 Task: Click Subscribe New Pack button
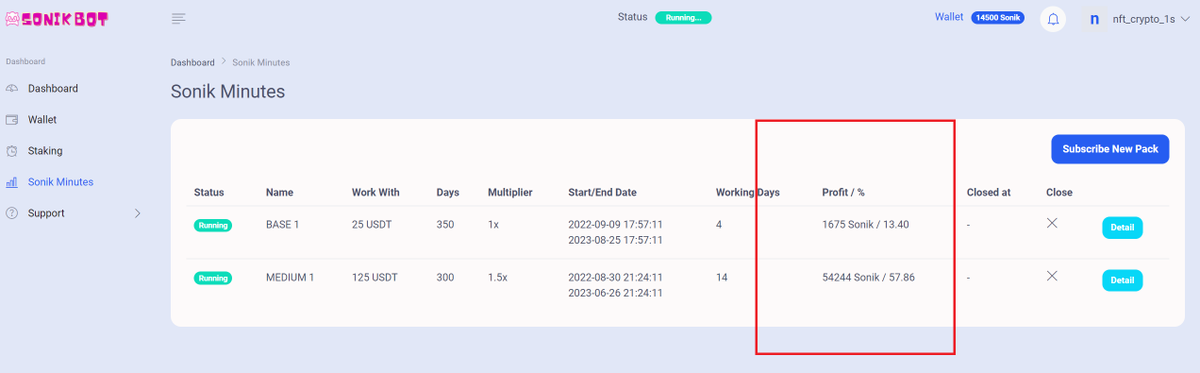coord(1110,149)
